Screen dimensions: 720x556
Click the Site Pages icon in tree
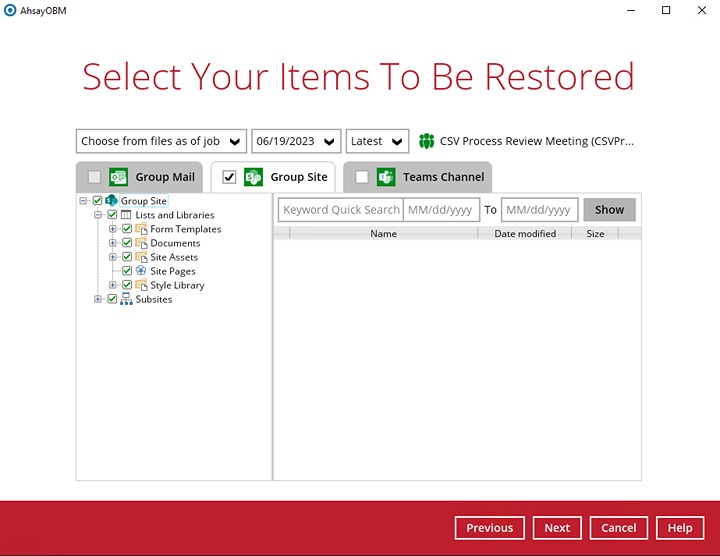(x=141, y=271)
